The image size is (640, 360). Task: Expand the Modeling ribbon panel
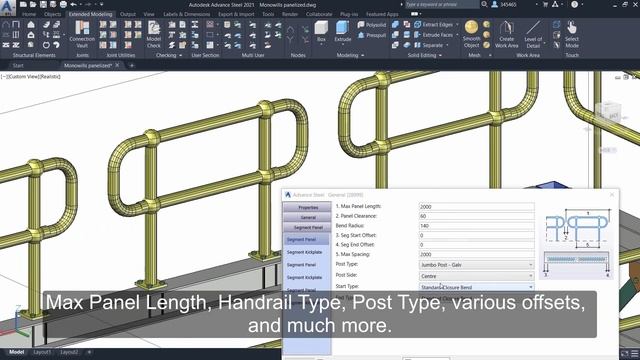tap(350, 55)
